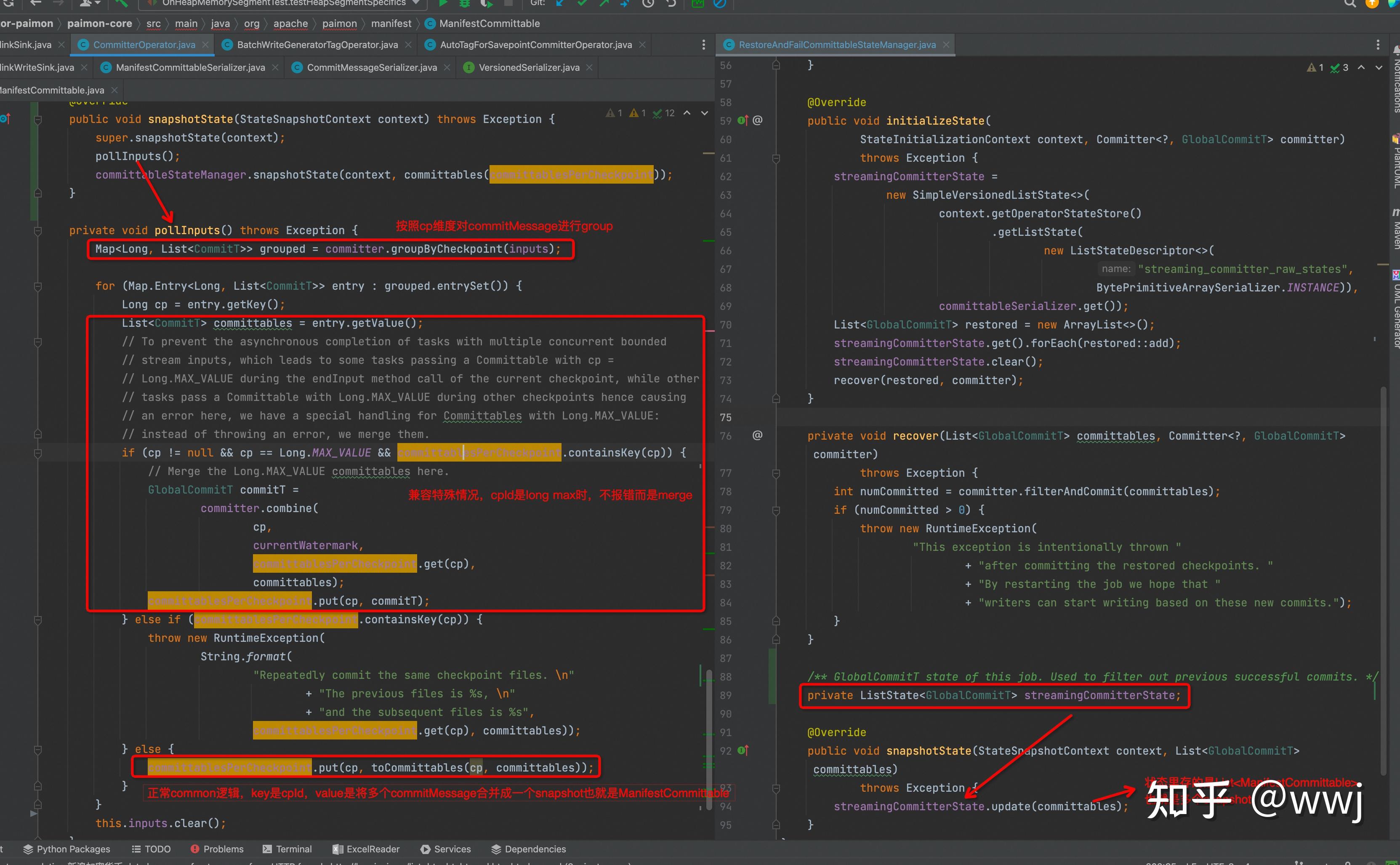The width and height of the screenshot is (1400, 865).
Task: Close the CommitMessageSerializer.java tab
Action: (x=447, y=67)
